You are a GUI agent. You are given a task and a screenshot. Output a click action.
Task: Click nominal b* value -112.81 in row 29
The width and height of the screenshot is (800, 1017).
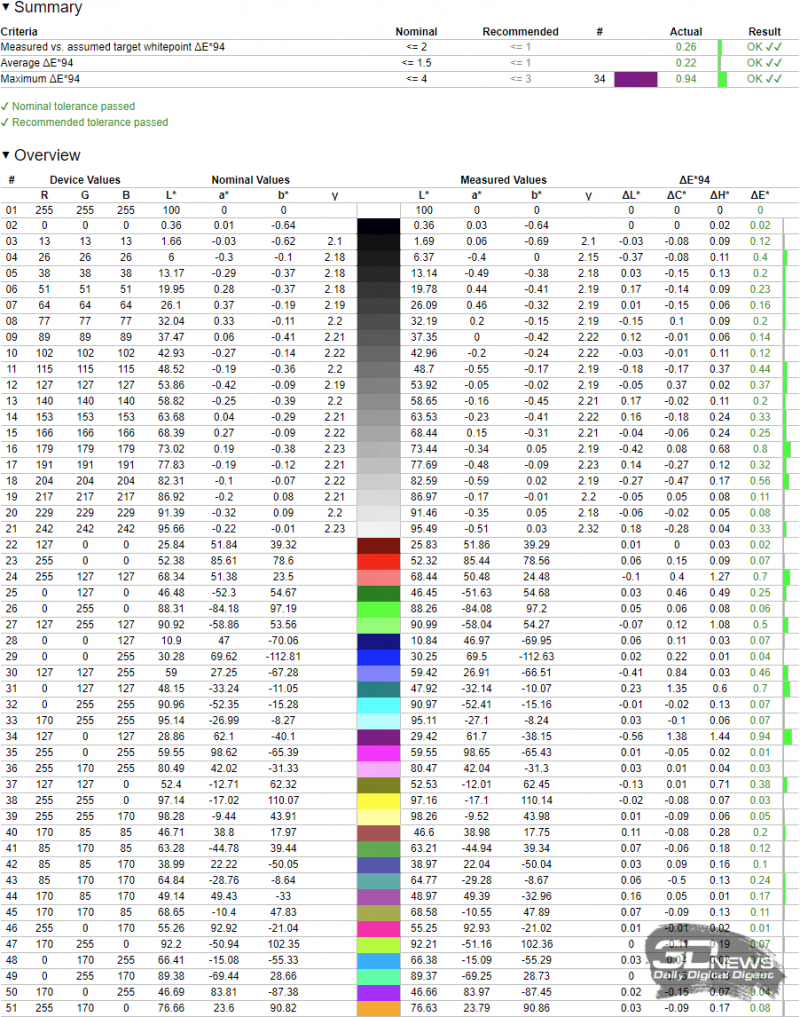coord(284,657)
